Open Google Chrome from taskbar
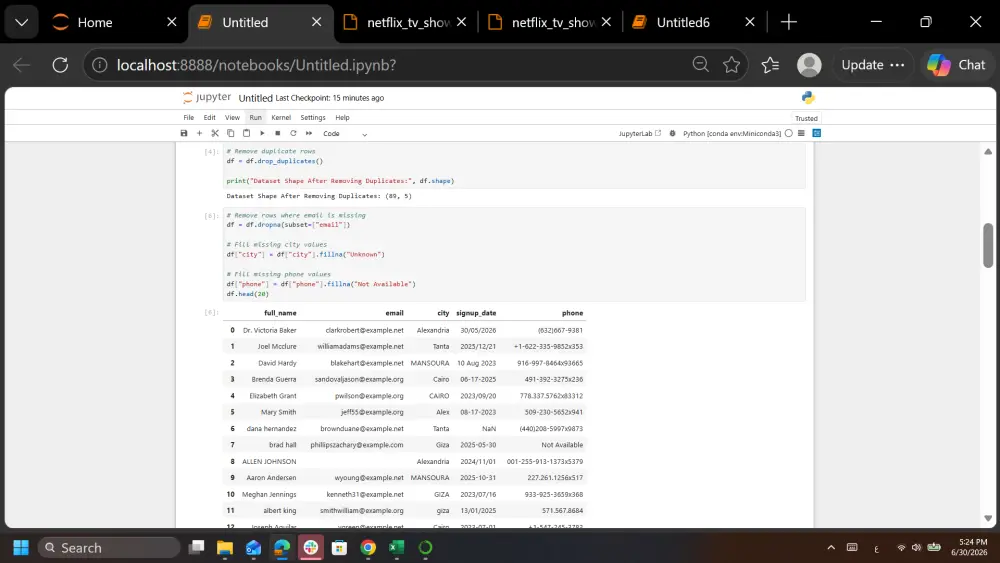The width and height of the screenshot is (1000, 563). [x=368, y=548]
